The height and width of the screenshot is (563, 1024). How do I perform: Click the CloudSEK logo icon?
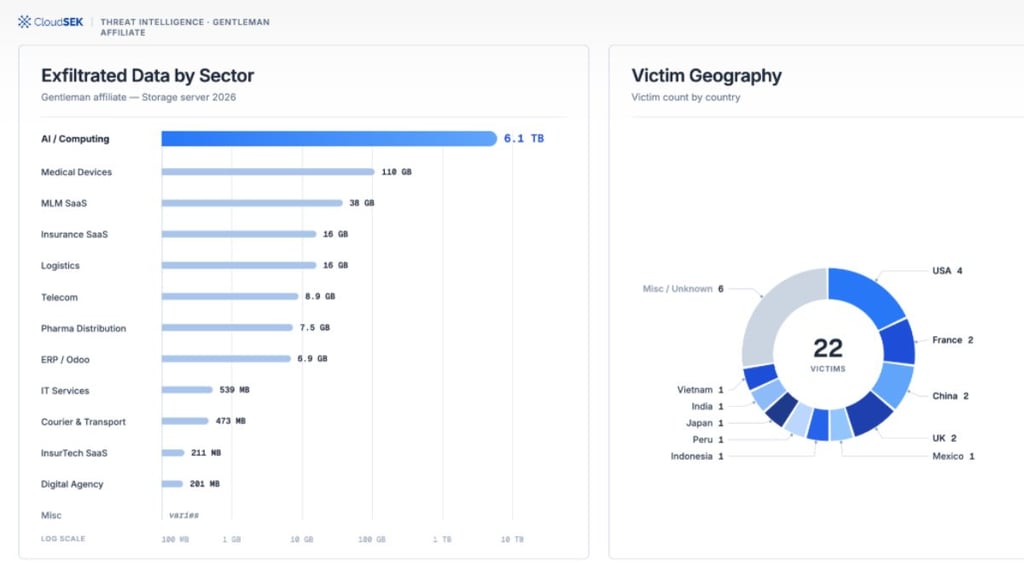(x=24, y=22)
